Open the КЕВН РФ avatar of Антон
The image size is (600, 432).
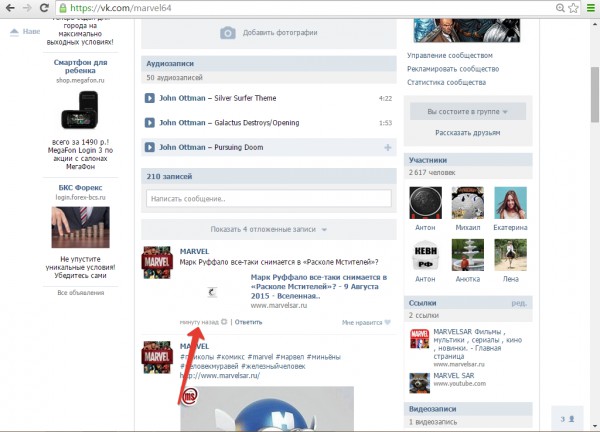[426, 255]
